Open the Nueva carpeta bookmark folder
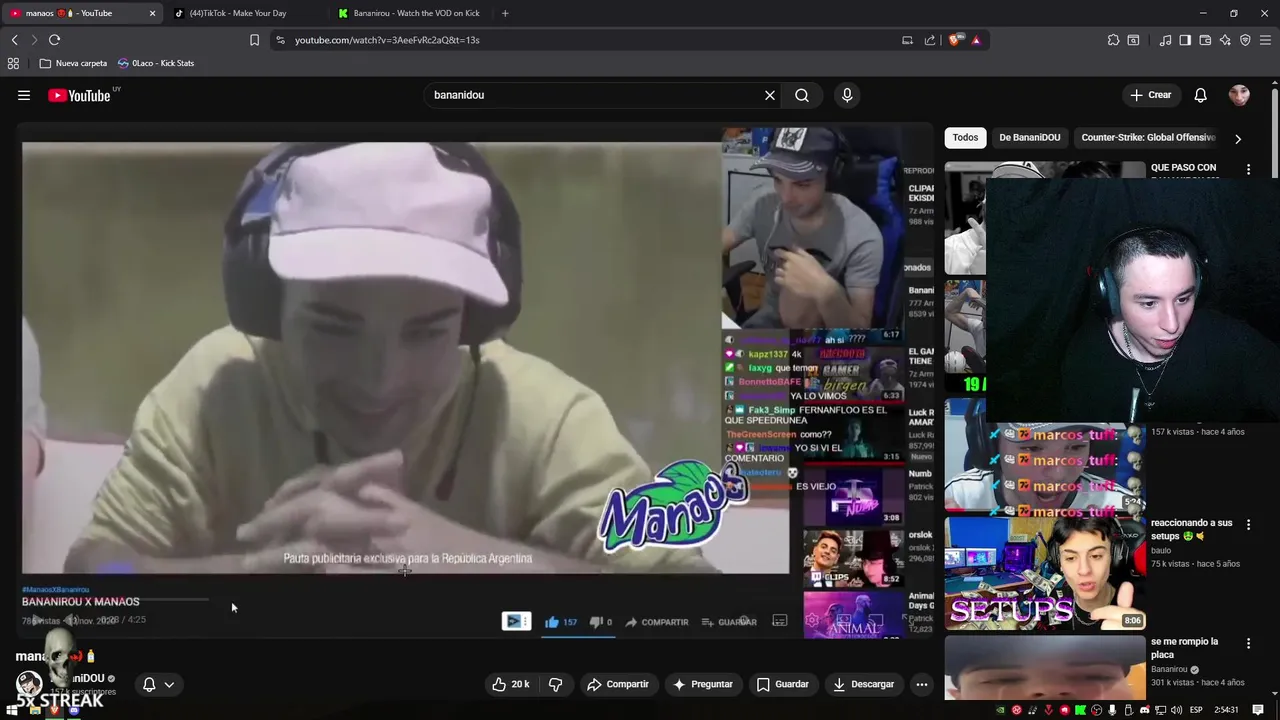 click(x=73, y=63)
